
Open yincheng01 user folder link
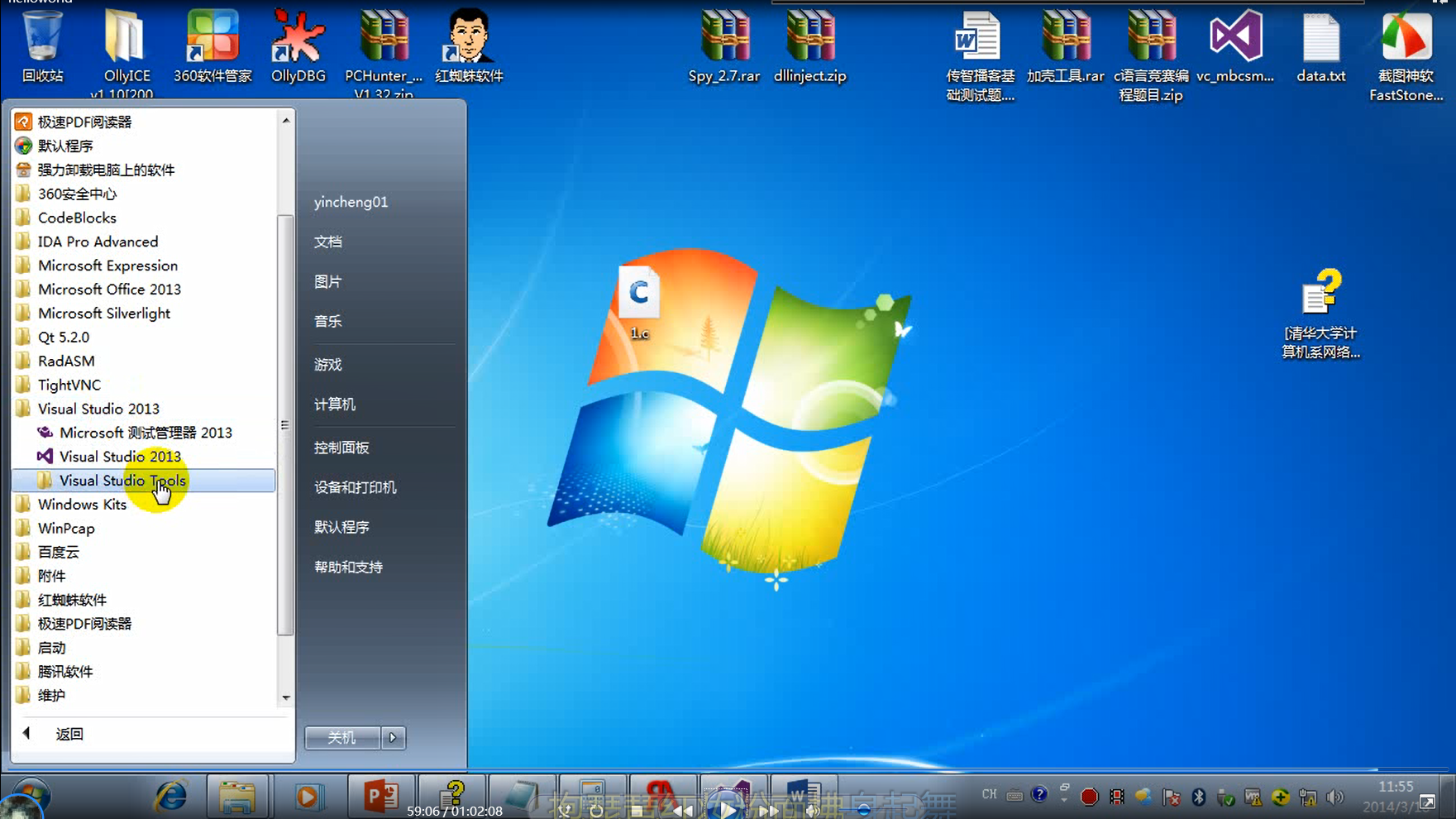click(351, 202)
